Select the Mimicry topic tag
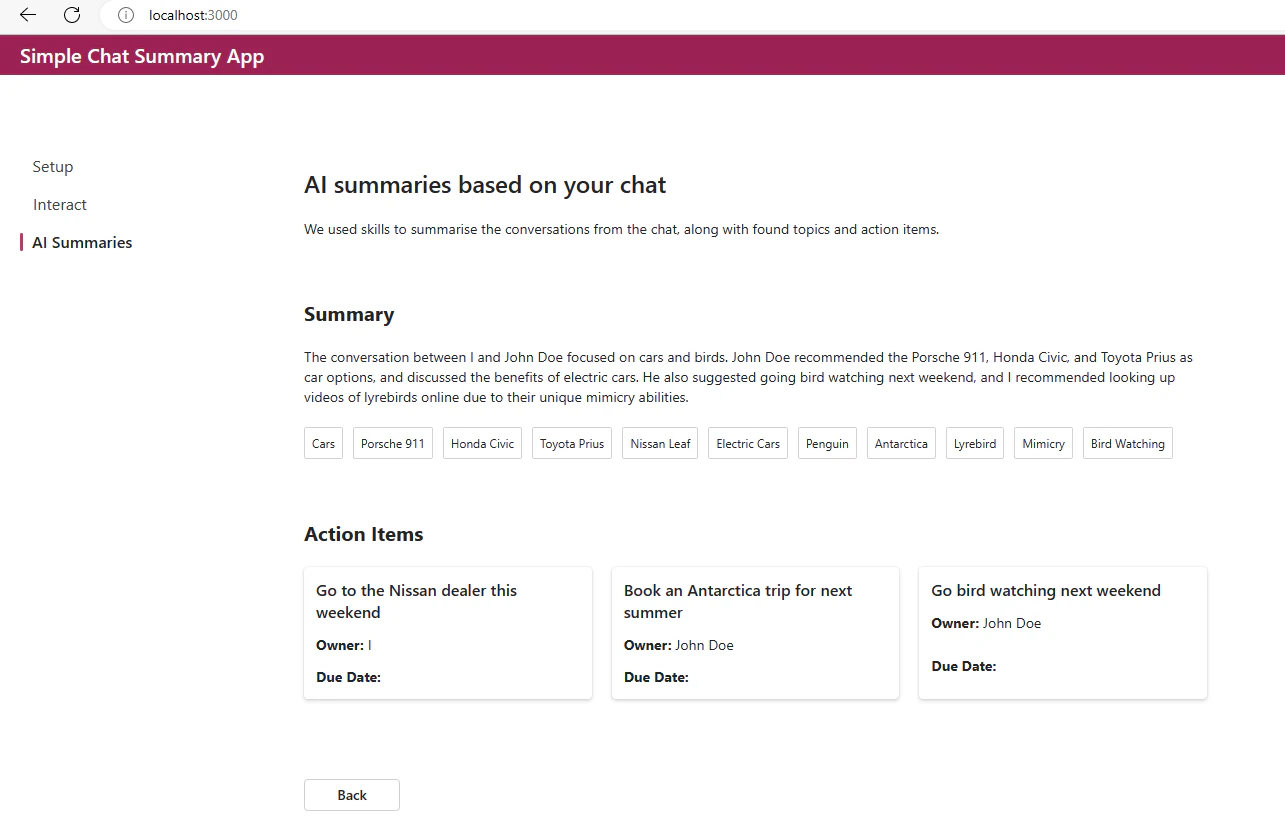 [1043, 444]
